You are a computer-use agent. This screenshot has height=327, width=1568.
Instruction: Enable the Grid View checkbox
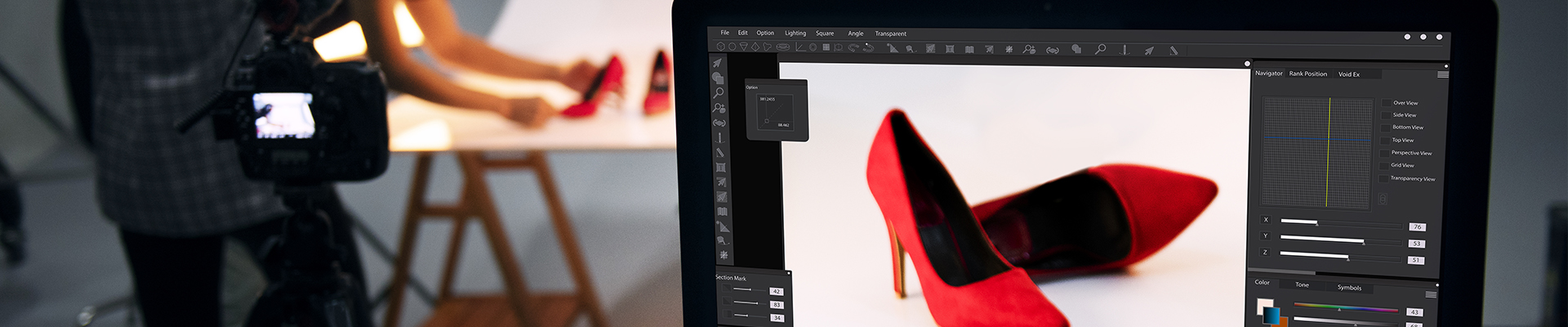1384,165
